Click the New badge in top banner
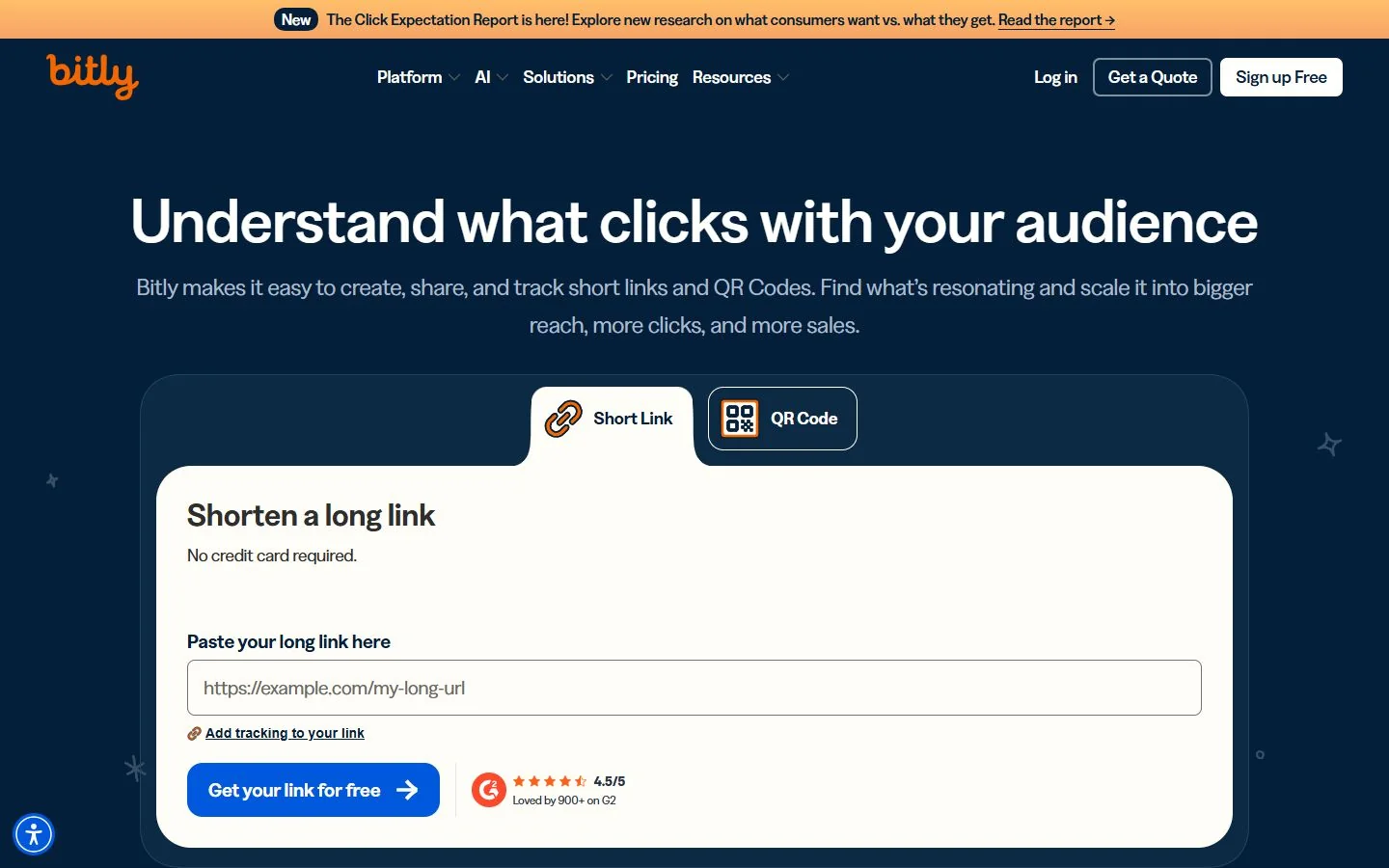 point(296,19)
